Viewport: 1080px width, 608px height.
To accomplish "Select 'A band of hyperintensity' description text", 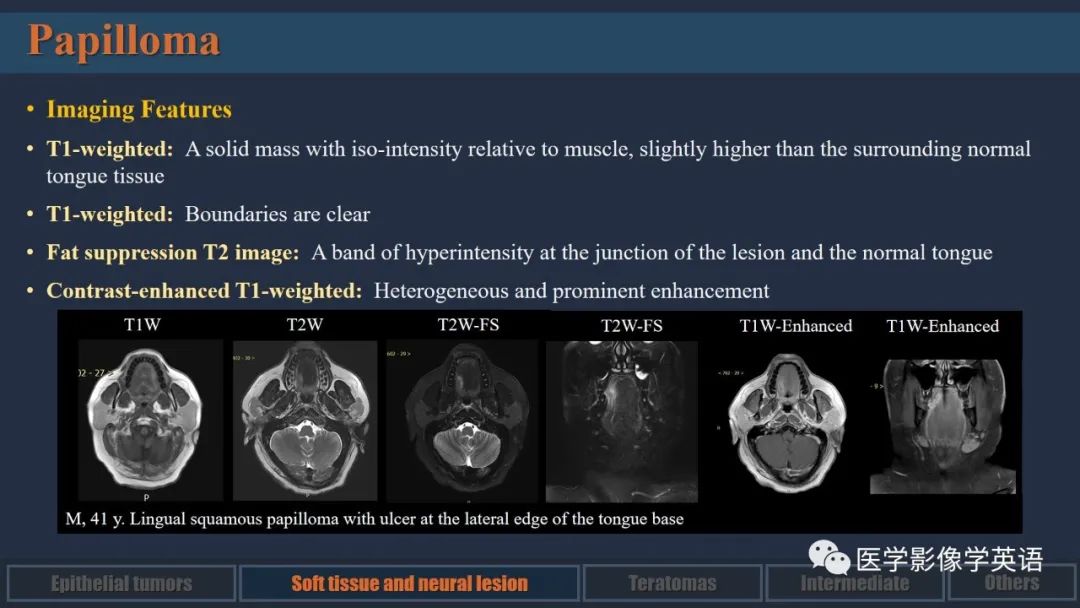I will click(x=652, y=253).
